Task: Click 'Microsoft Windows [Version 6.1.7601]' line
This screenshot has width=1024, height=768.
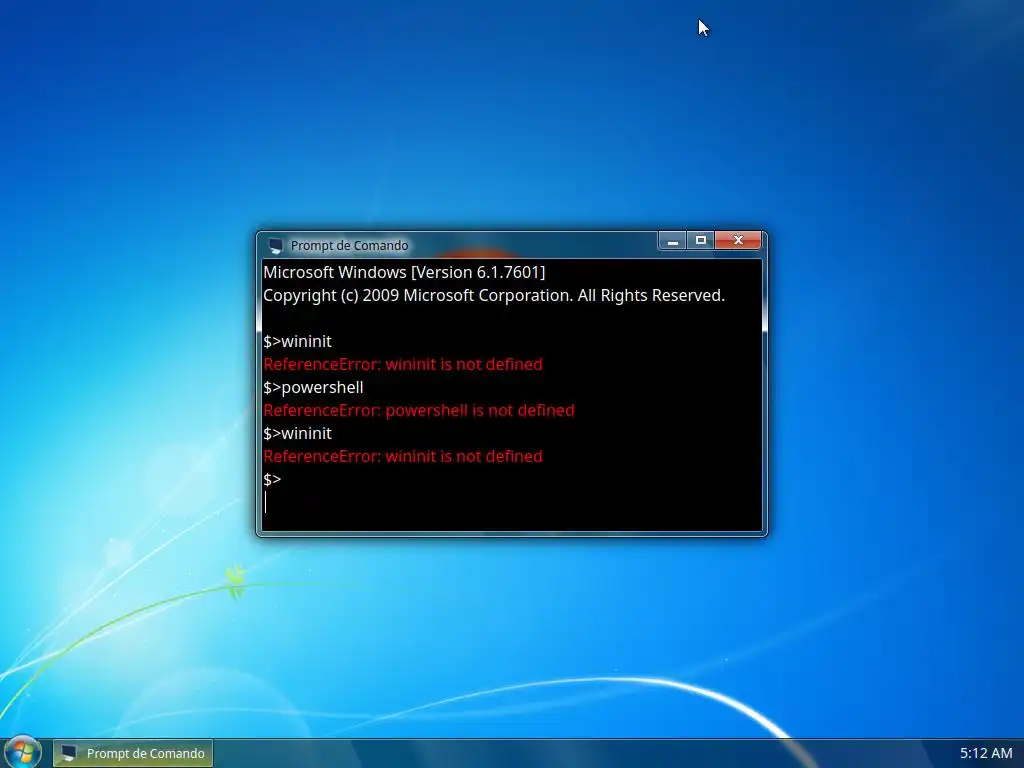Action: [404, 272]
